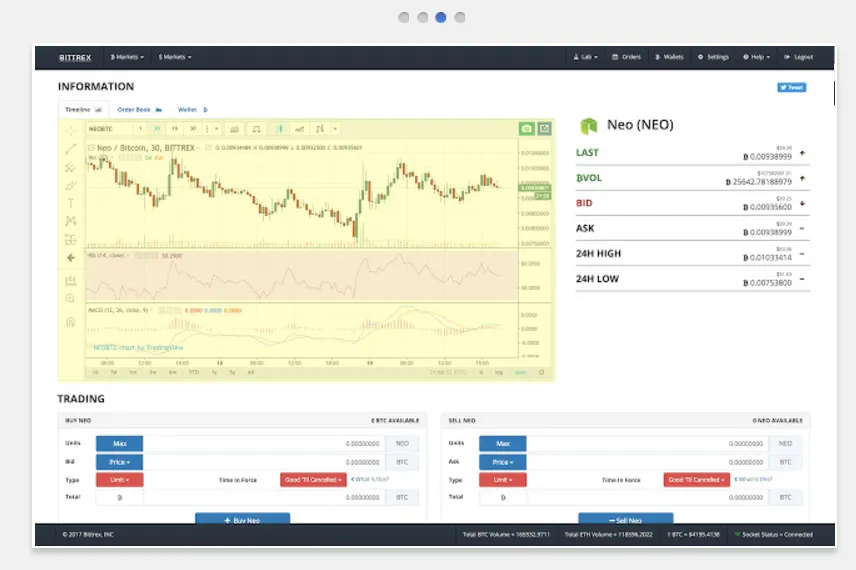
Task: Click the page vertical scrollbar
Action: pos(834,93)
